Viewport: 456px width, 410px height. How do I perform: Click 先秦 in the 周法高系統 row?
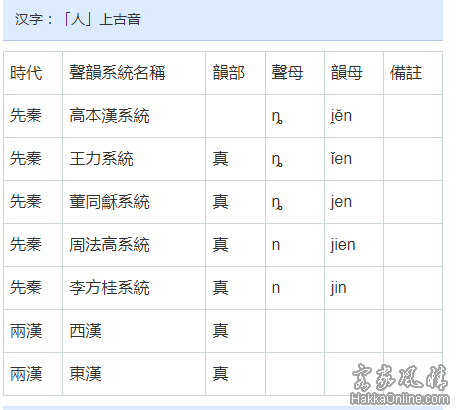[26, 245]
